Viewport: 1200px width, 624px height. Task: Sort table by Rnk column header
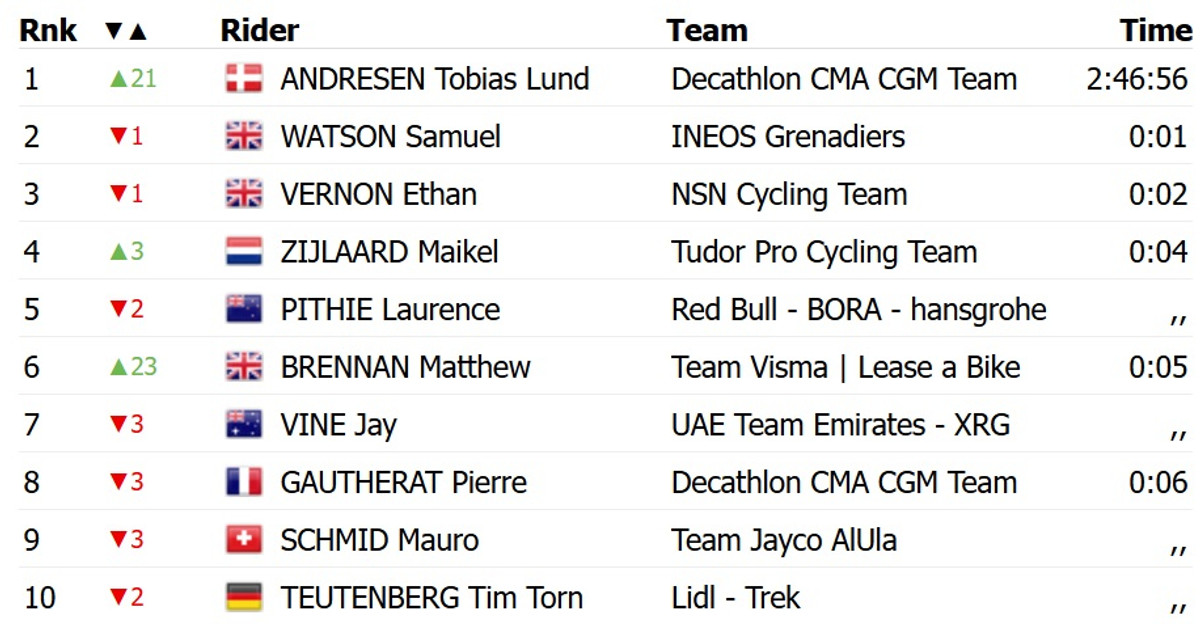point(48,31)
